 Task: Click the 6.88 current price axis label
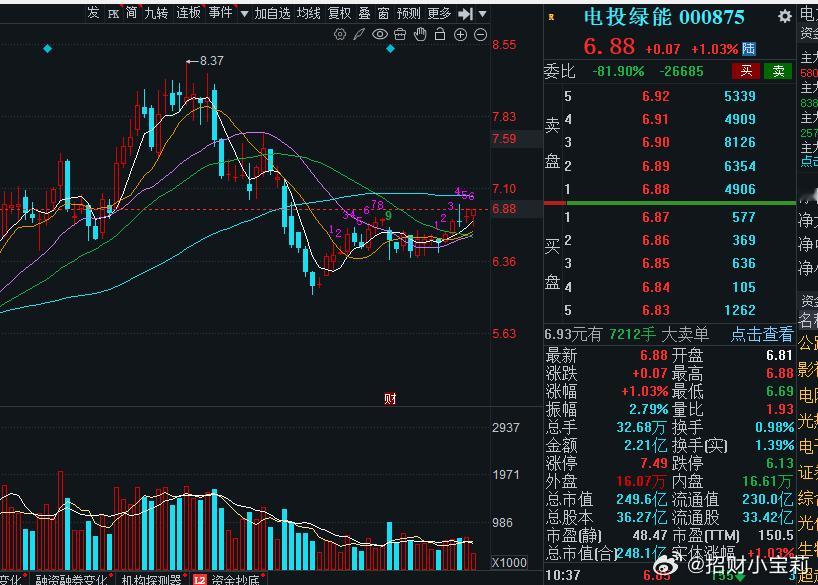(504, 209)
